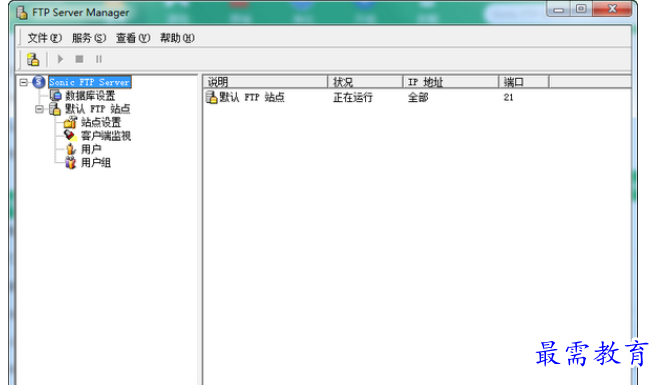Open the 文件(F) menu
This screenshot has width=657, height=385.
(44, 38)
